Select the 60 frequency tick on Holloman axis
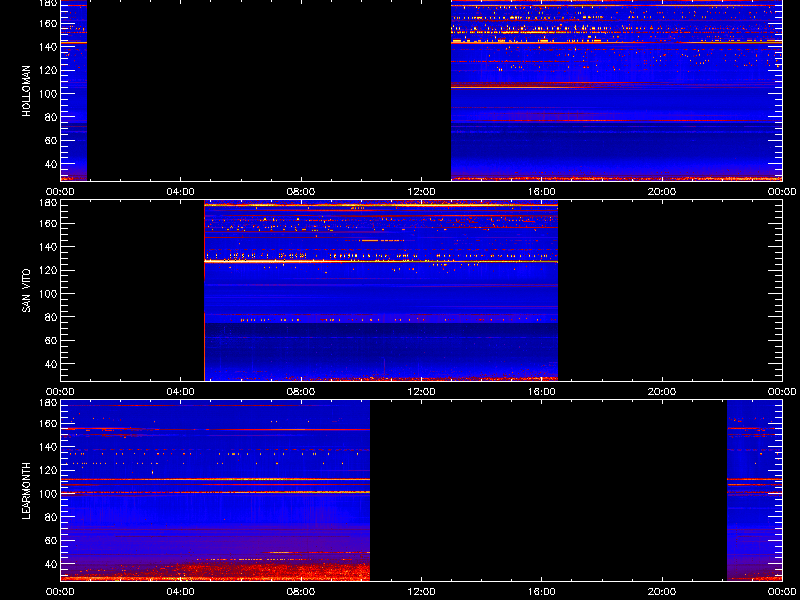The image size is (800, 600). (x=53, y=140)
